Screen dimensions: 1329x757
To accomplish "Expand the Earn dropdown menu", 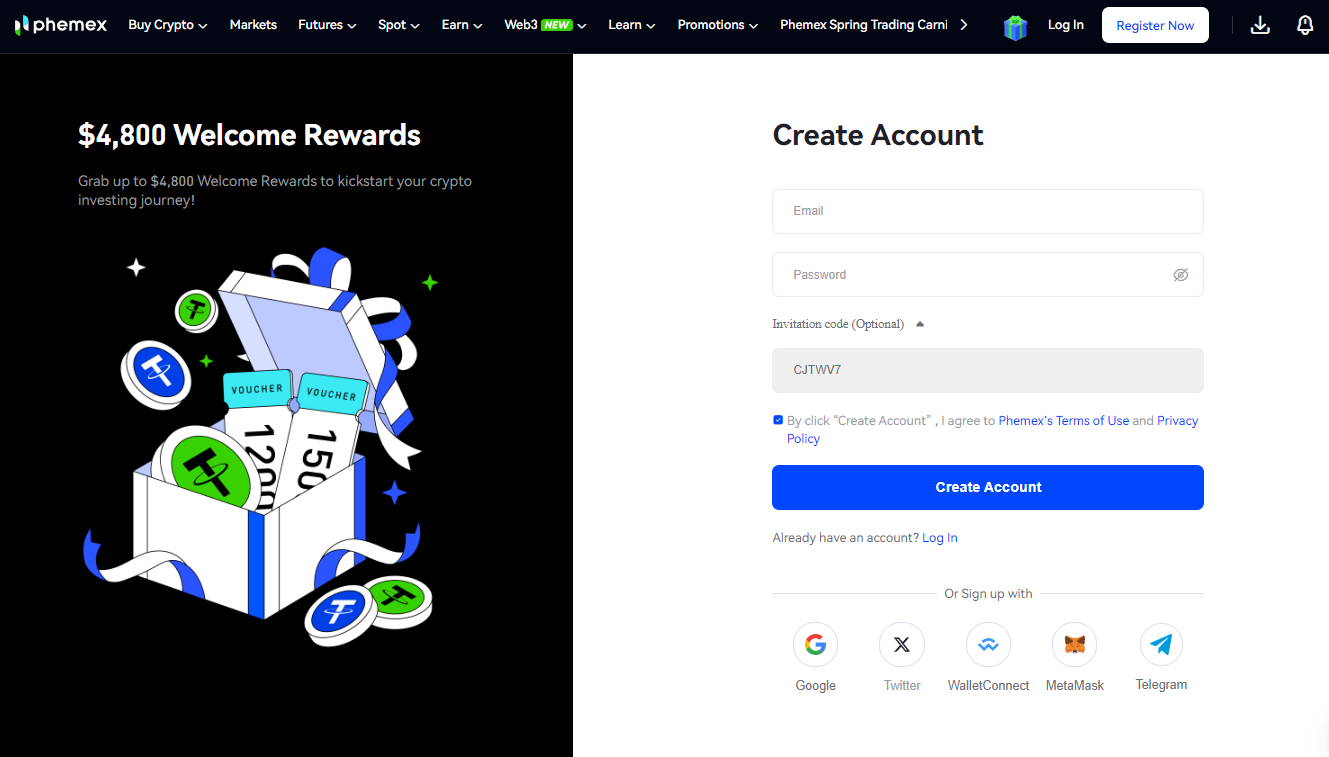I will pyautogui.click(x=462, y=25).
